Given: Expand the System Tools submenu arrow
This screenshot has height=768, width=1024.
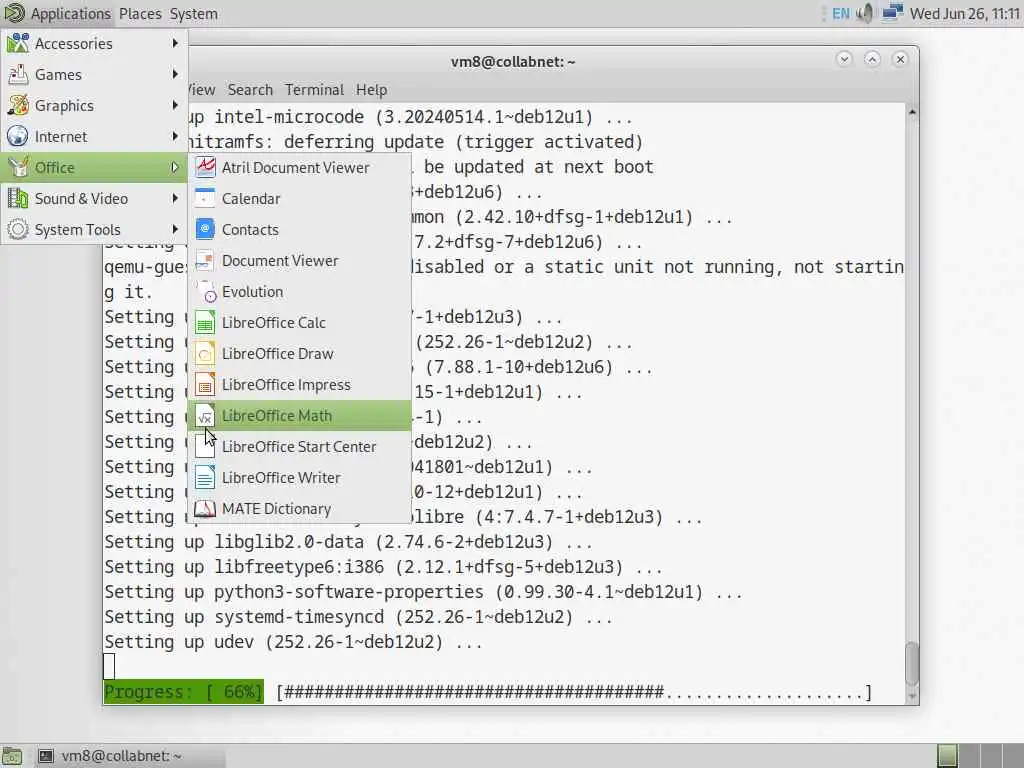Looking at the screenshot, I should 175,229.
